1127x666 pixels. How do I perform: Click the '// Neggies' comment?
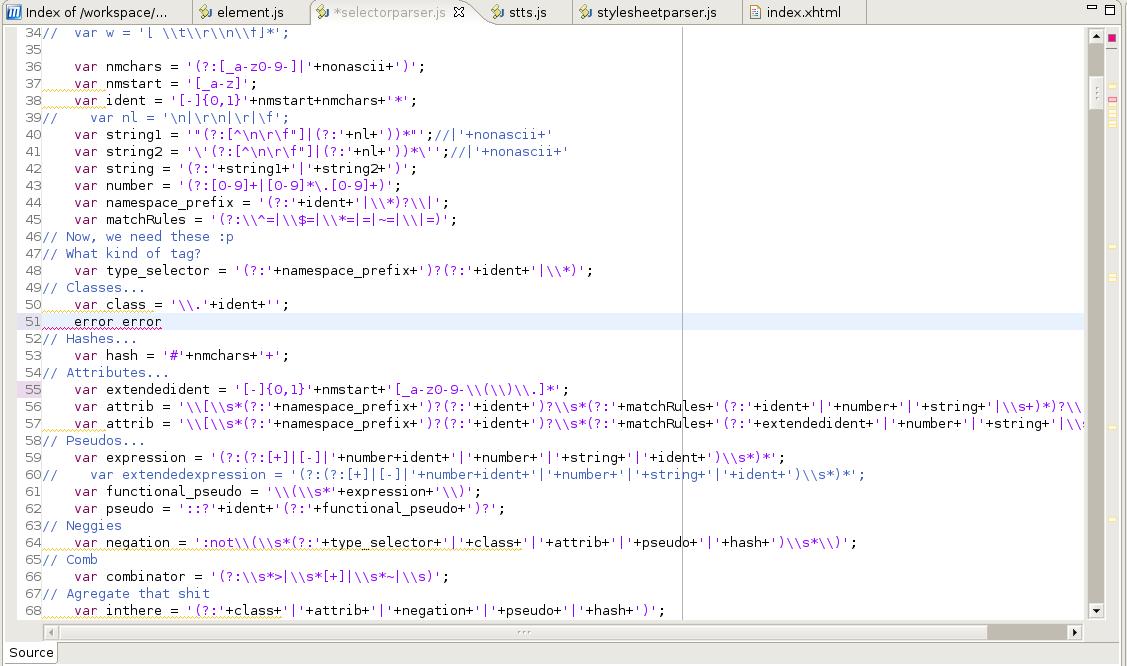[82, 526]
